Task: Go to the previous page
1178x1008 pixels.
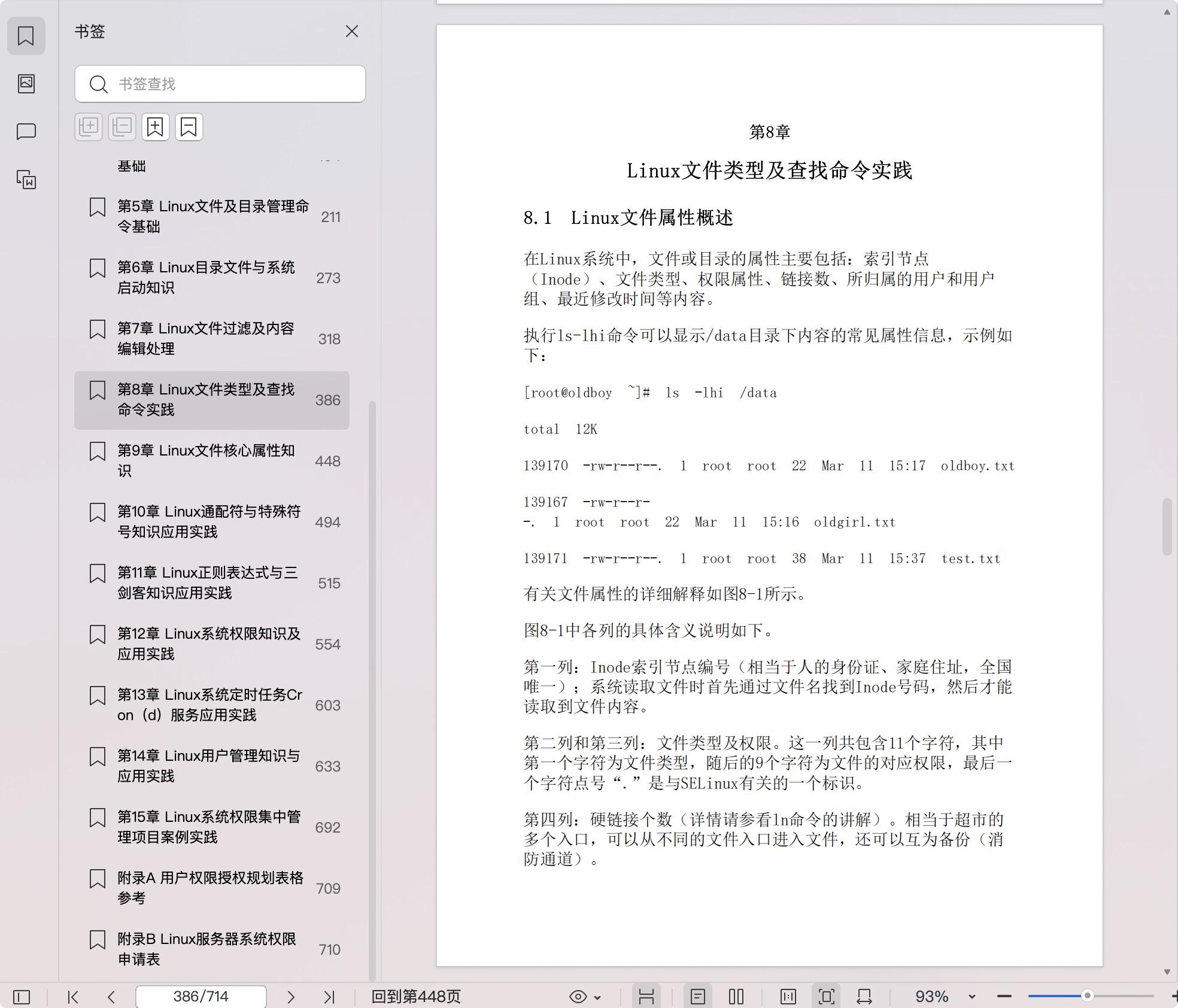Action: click(x=111, y=997)
